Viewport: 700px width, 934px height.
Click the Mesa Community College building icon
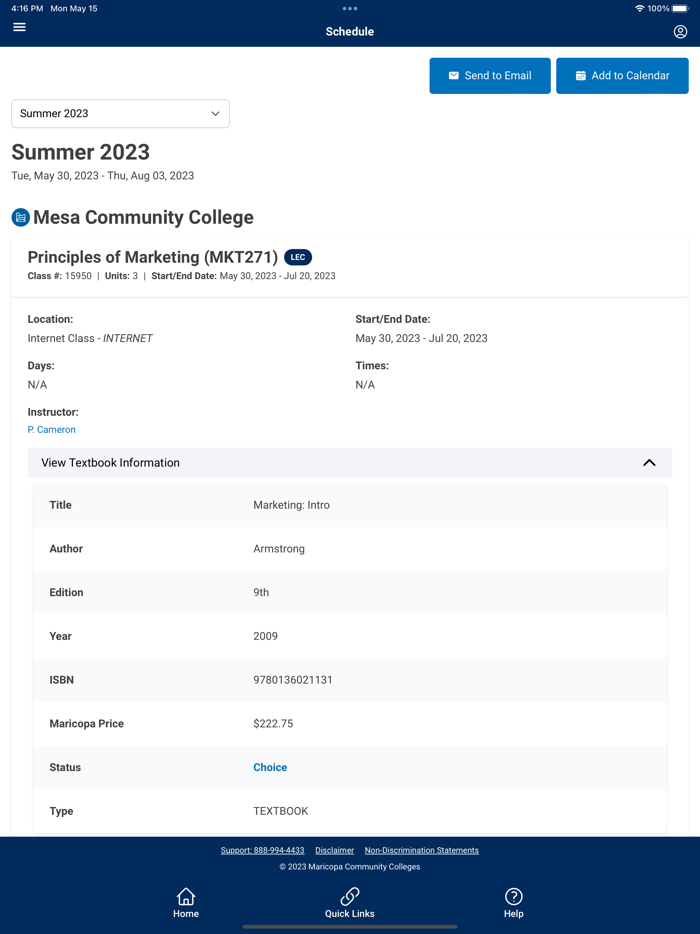click(x=19, y=217)
